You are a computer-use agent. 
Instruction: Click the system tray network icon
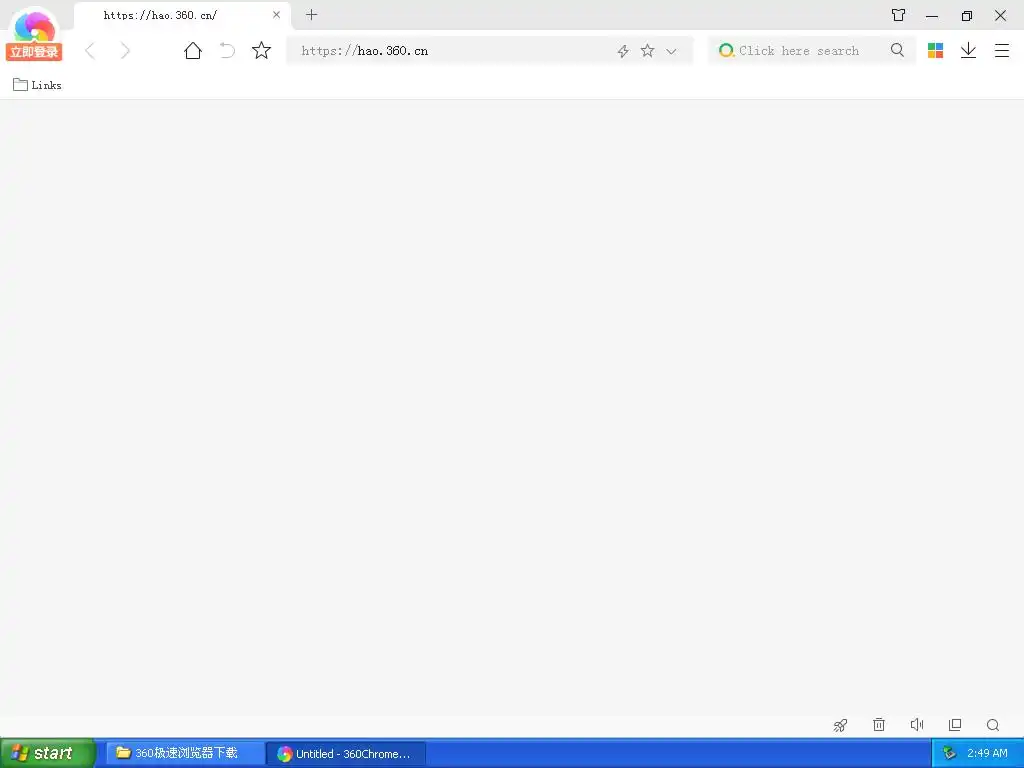950,754
